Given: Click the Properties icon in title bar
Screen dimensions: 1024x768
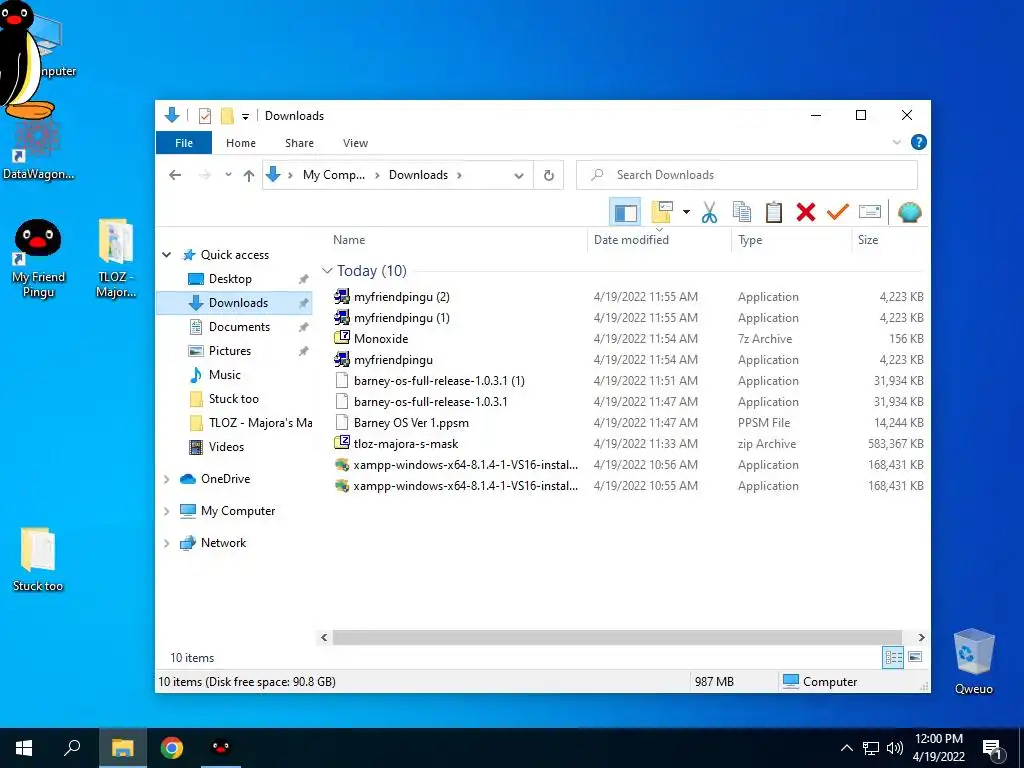Looking at the screenshot, I should (x=205, y=116).
